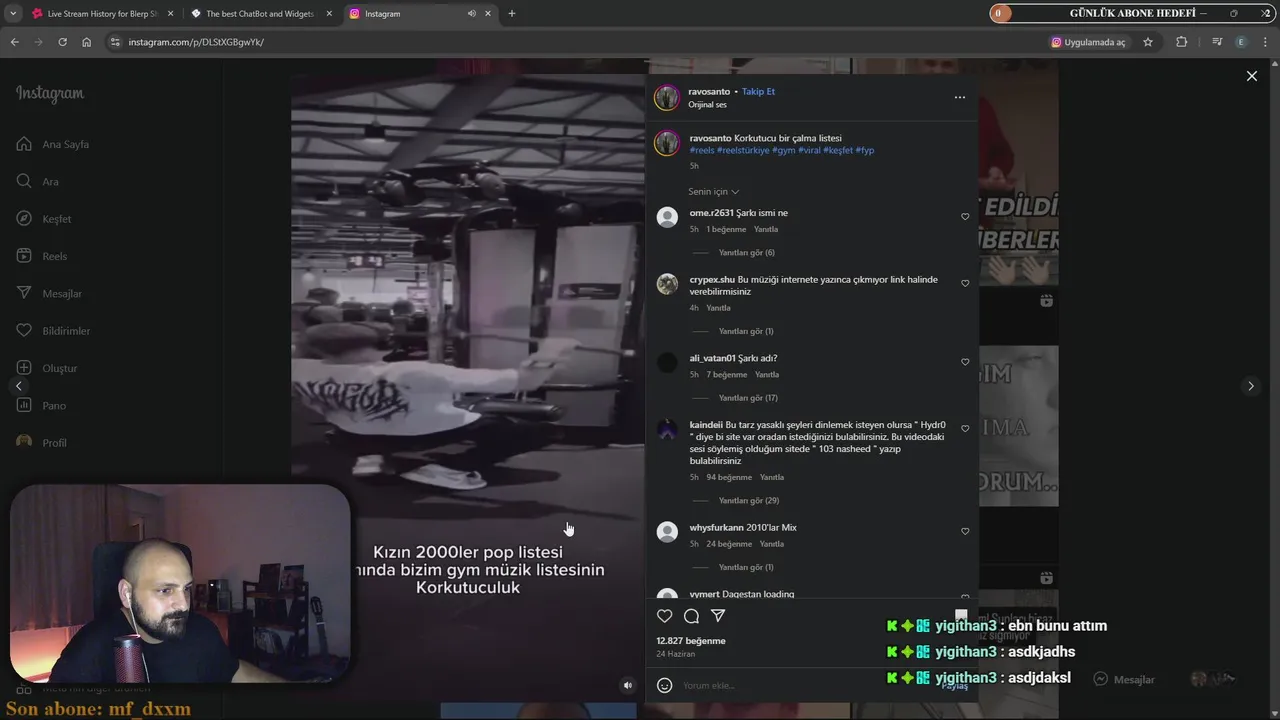Expand Yanıtları gör (29) replies
The height and width of the screenshot is (720, 1280).
(x=748, y=500)
